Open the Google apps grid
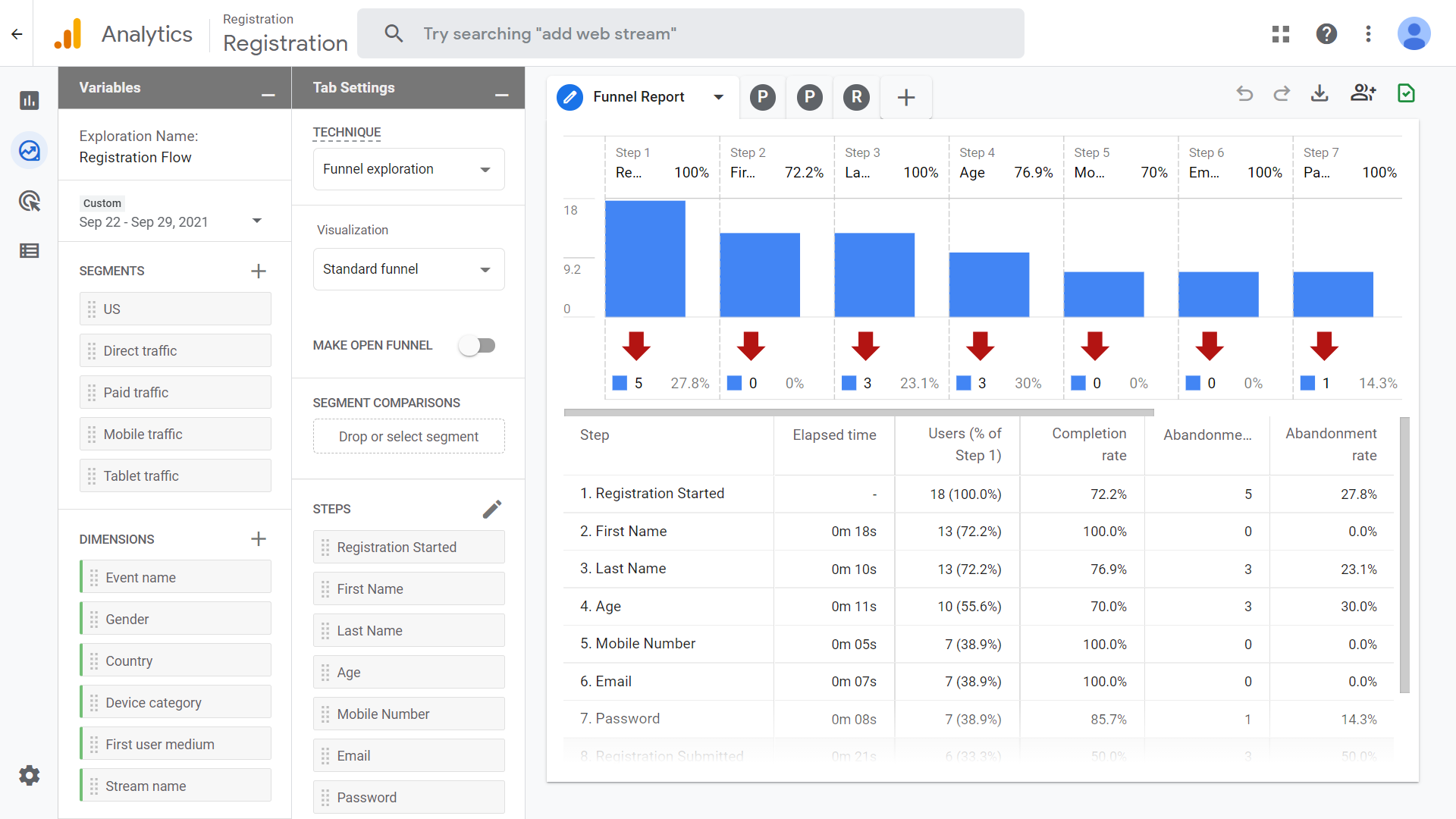Viewport: 1456px width, 819px height. tap(1281, 33)
